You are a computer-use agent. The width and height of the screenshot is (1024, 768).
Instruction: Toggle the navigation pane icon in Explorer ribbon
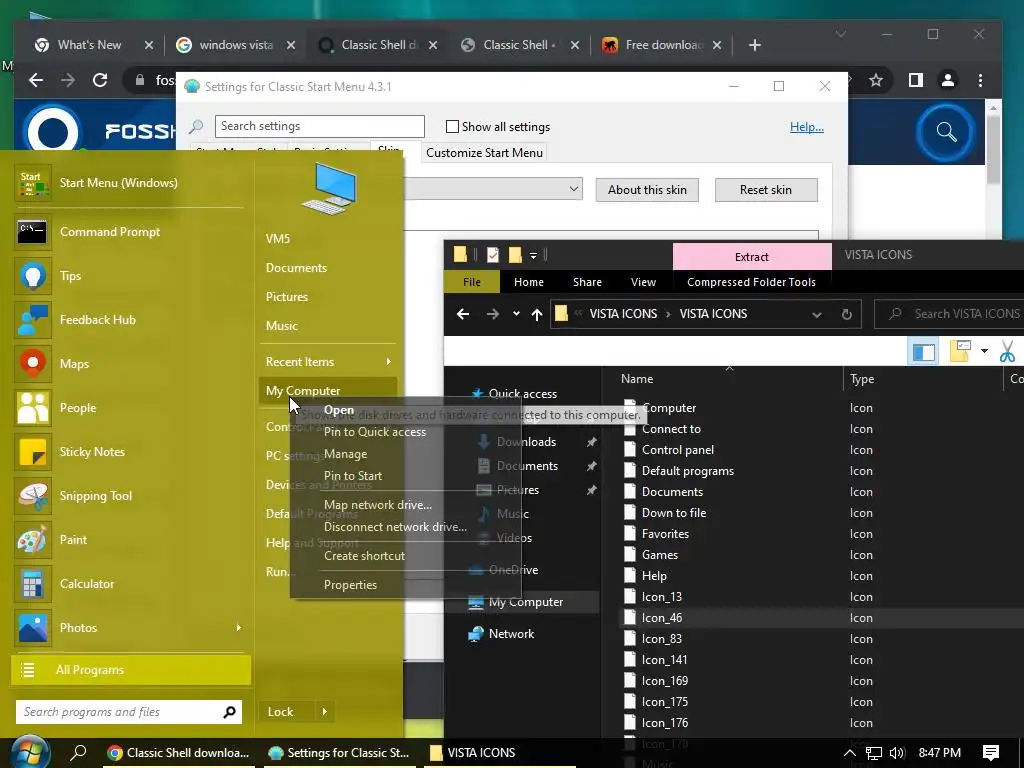(x=923, y=352)
